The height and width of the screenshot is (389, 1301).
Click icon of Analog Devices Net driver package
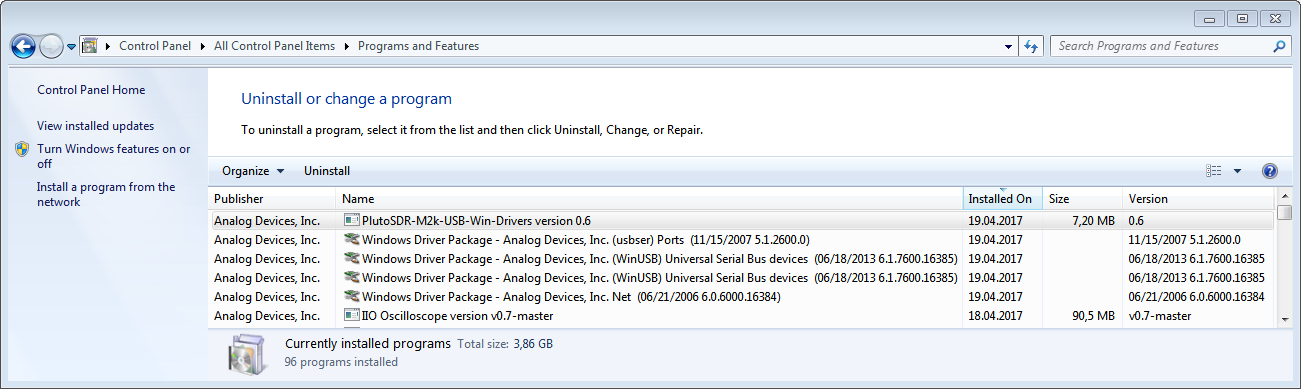pos(351,297)
